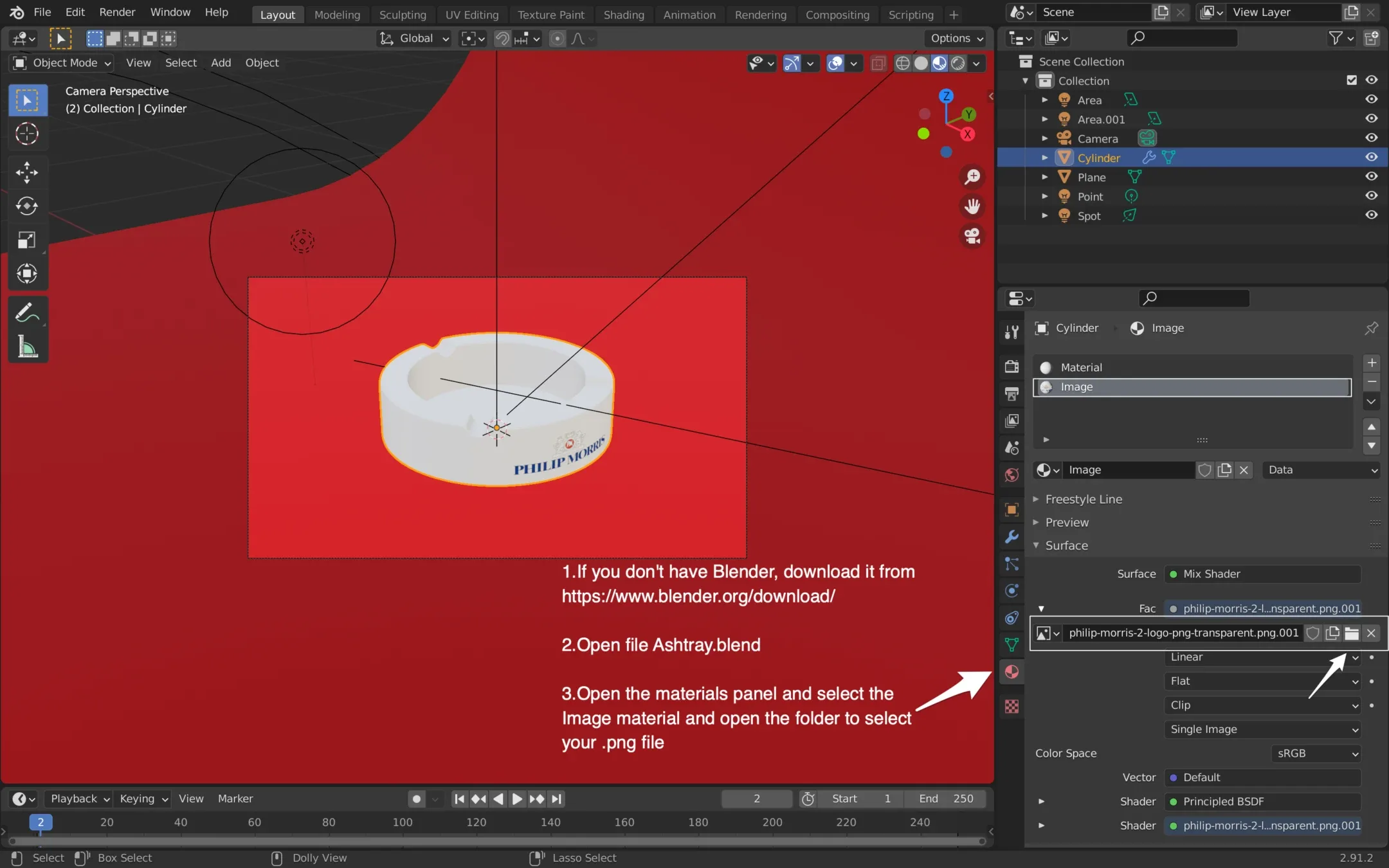The image size is (1389, 868).
Task: Toggle visibility of Plane object
Action: pos(1374,177)
